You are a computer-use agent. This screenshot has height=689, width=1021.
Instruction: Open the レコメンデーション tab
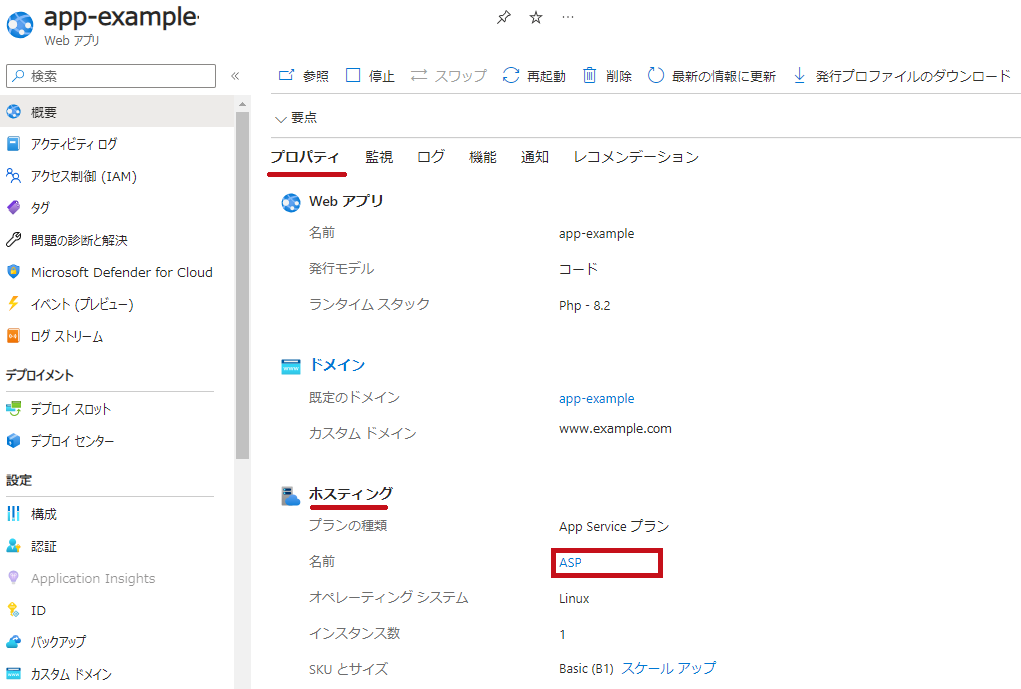(x=636, y=157)
